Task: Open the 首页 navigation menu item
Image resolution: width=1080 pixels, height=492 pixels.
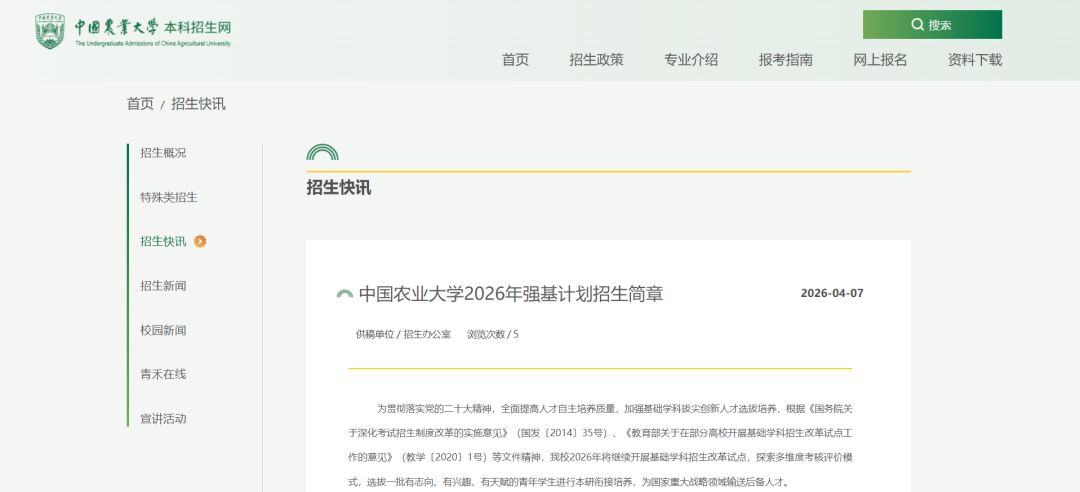Action: [x=515, y=60]
